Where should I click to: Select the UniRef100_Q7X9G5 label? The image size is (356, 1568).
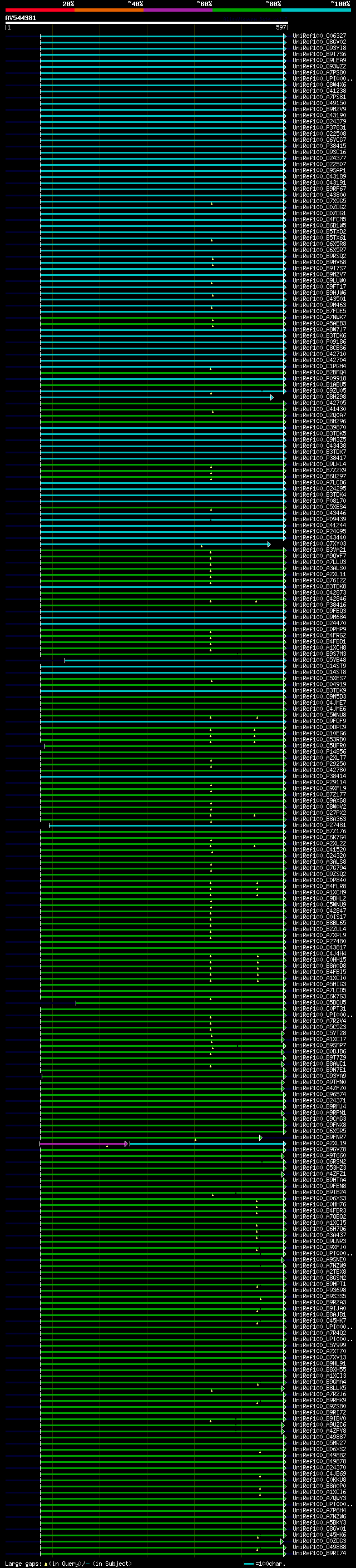(x=319, y=201)
